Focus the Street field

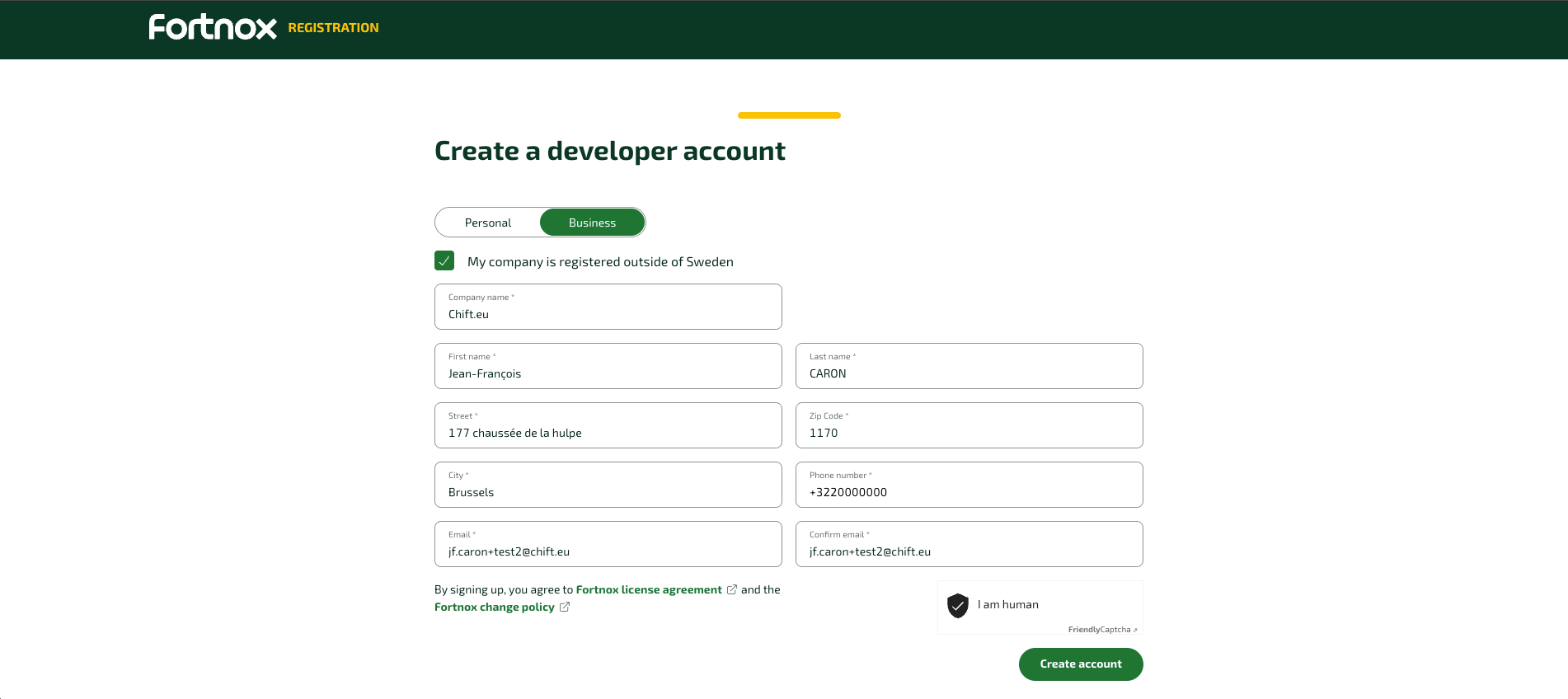point(608,425)
